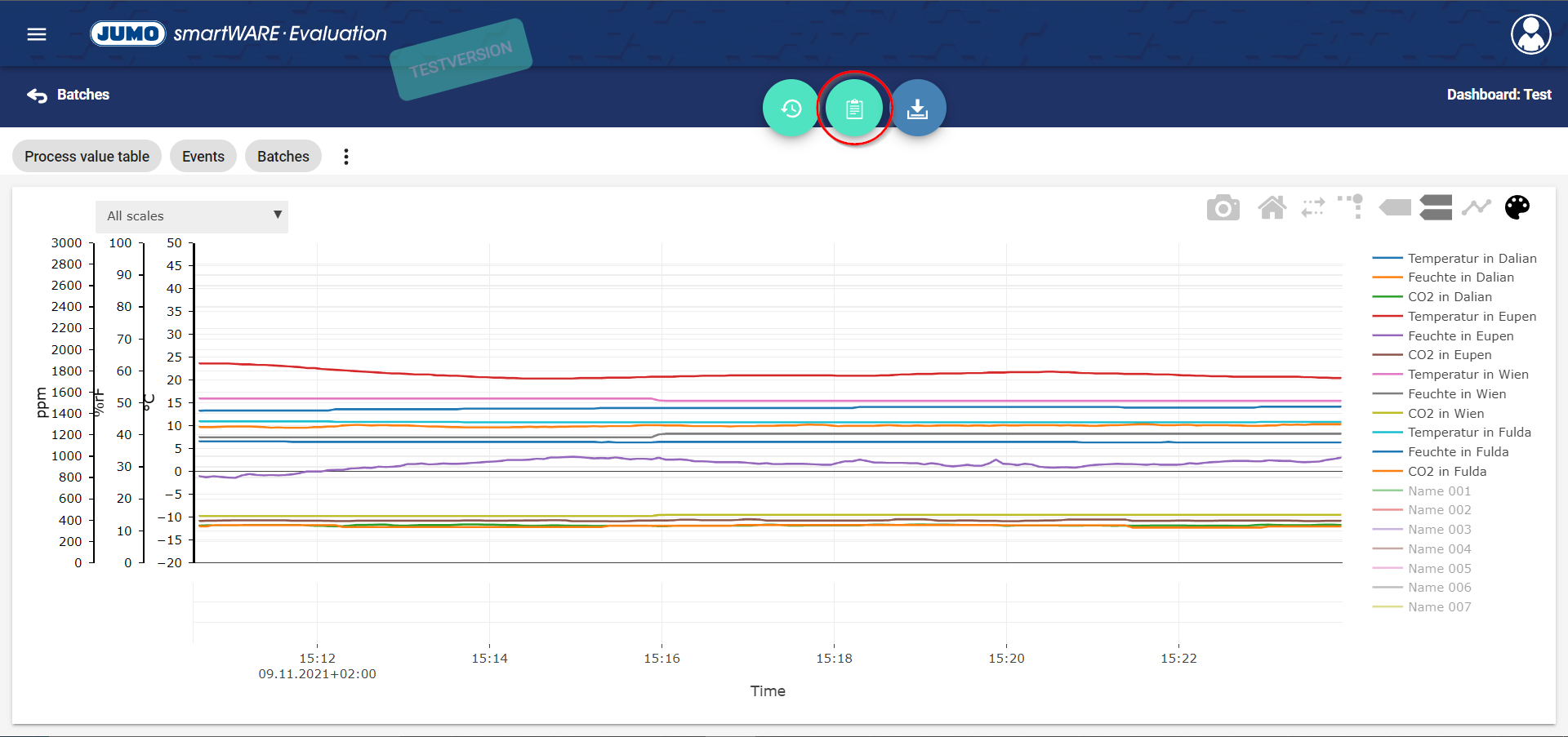Click the user profile avatar icon
The image size is (1568, 737).
click(x=1530, y=34)
